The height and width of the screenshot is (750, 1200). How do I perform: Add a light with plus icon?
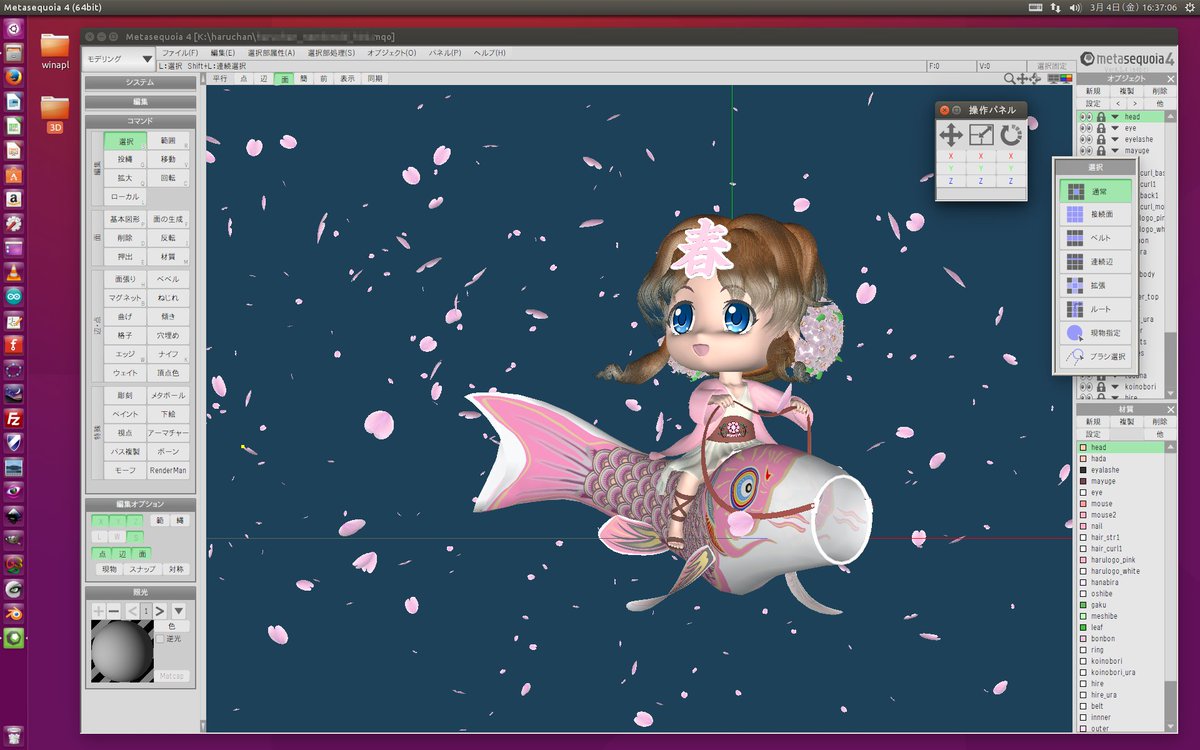click(98, 610)
